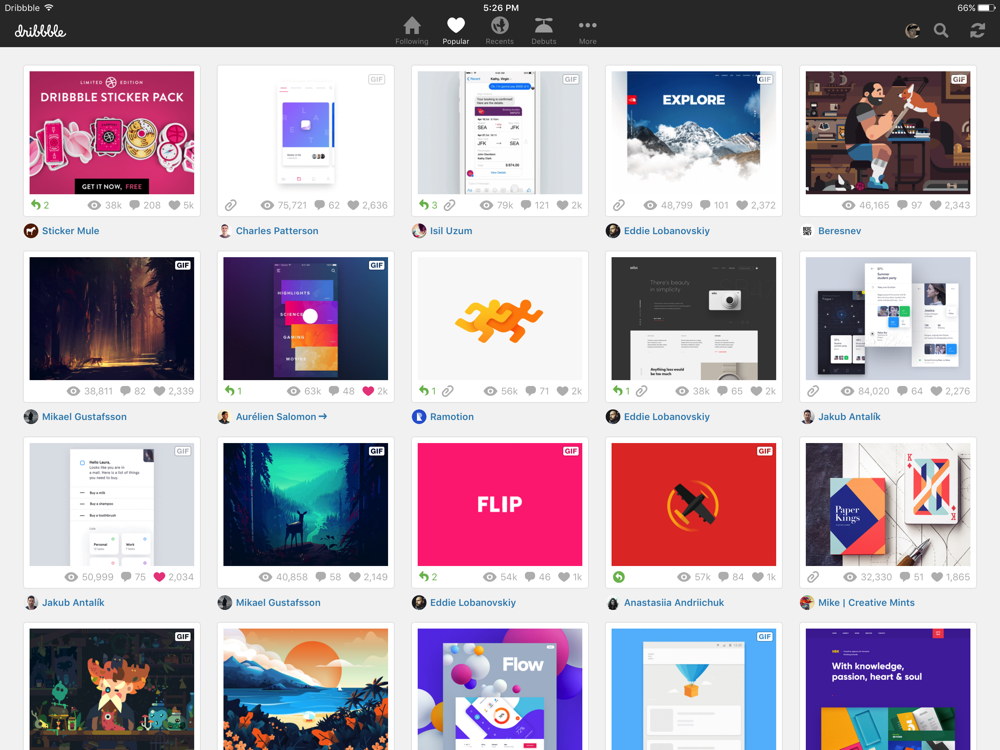Select the Recents tab
Screen dimensions: 1000x750
(x=499, y=31)
